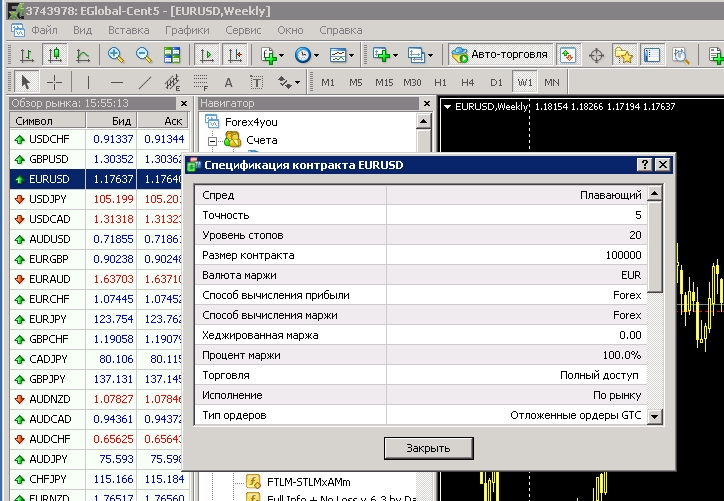This screenshot has height=501, width=724.
Task: Select the GBPUSD symbol row
Action: click(99, 159)
